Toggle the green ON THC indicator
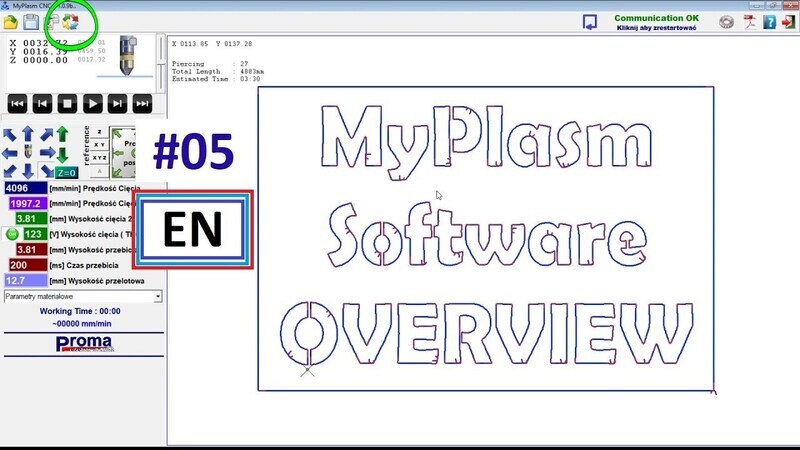Image resolution: width=800 pixels, height=450 pixels. point(12,234)
